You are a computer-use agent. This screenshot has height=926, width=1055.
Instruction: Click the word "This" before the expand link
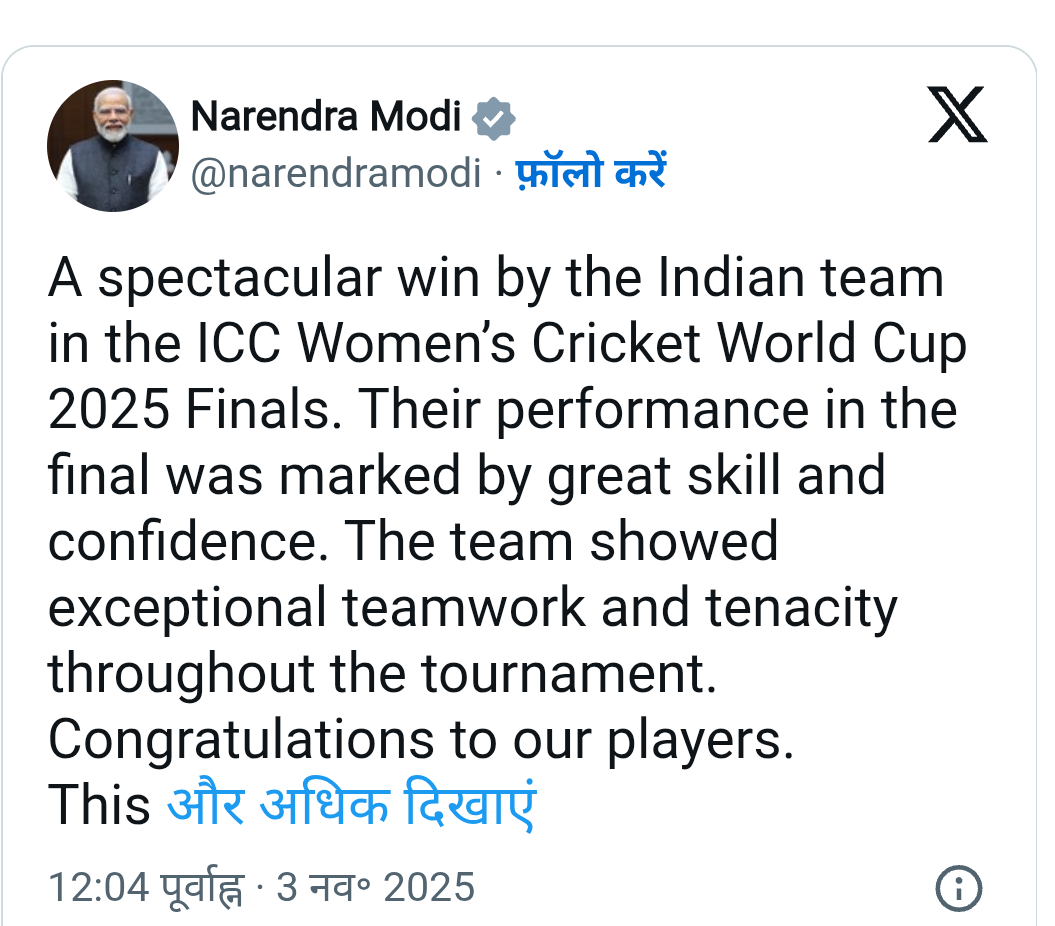click(99, 806)
